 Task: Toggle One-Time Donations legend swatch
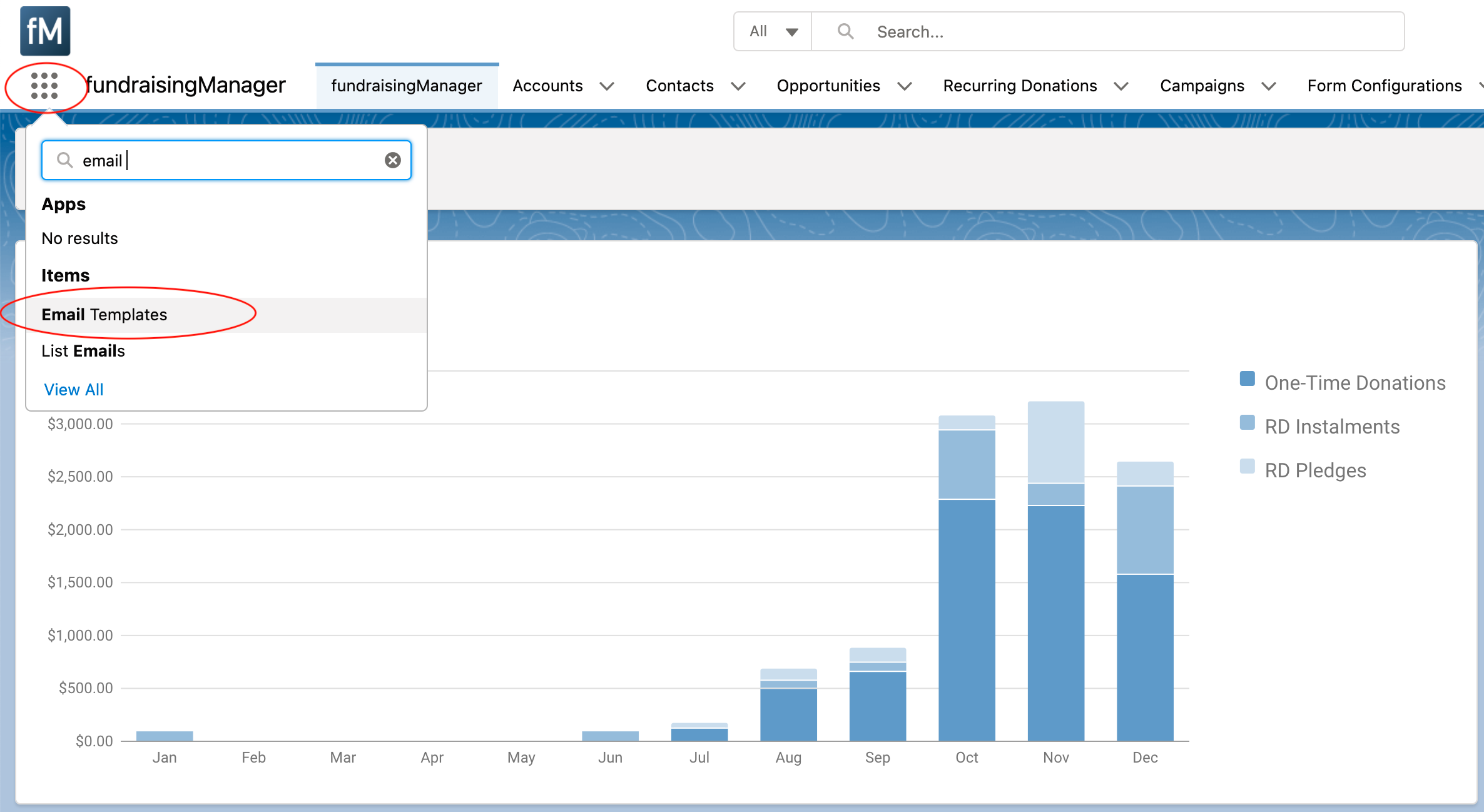[1247, 379]
